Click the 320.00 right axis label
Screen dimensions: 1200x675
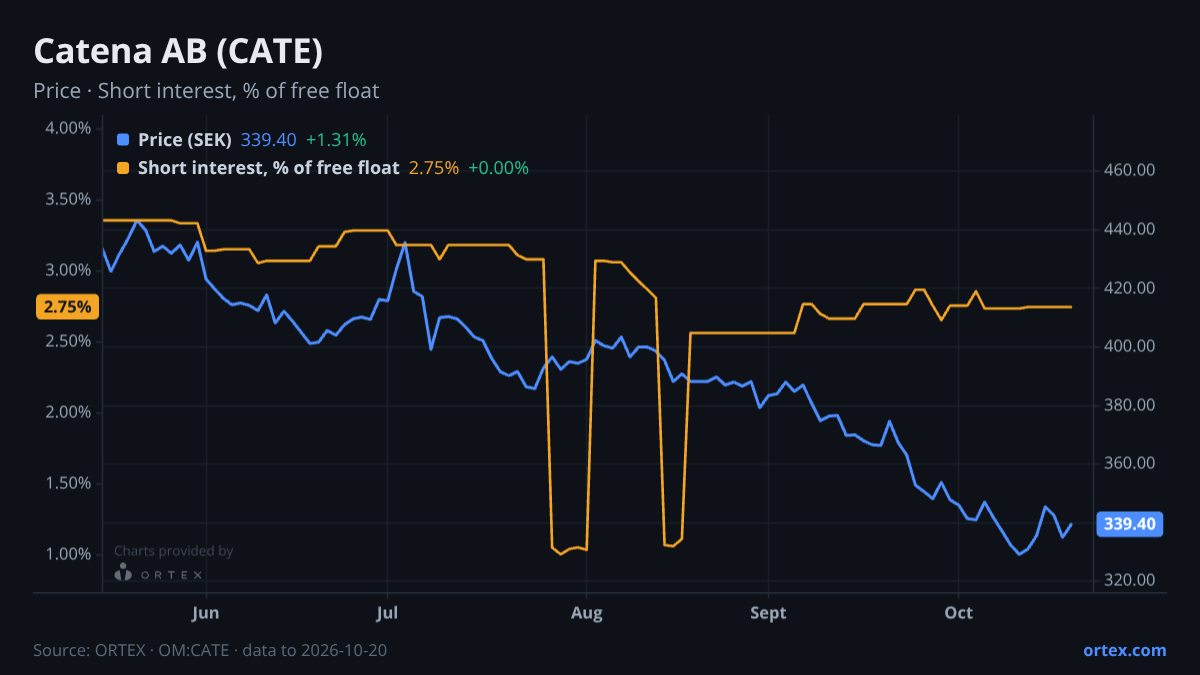coord(1130,580)
